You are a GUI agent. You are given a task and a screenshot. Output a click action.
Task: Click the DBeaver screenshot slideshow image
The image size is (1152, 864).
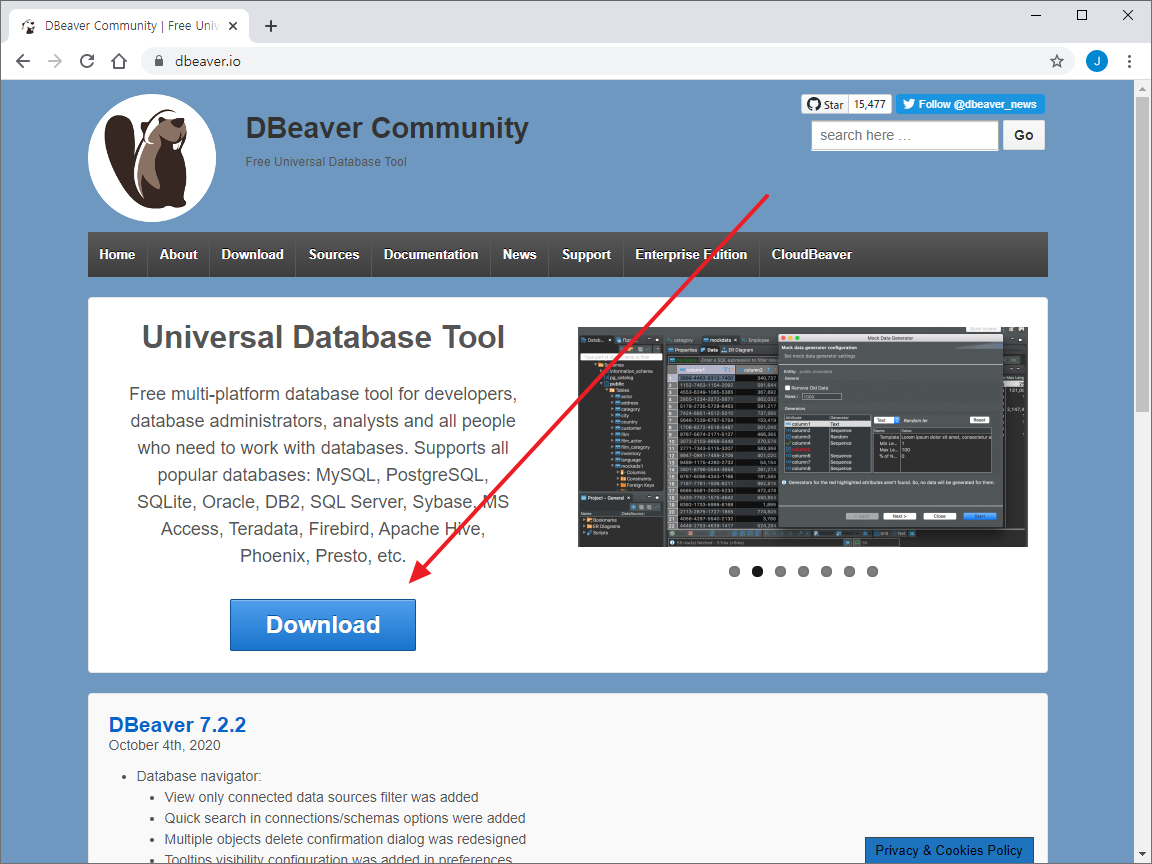point(803,436)
